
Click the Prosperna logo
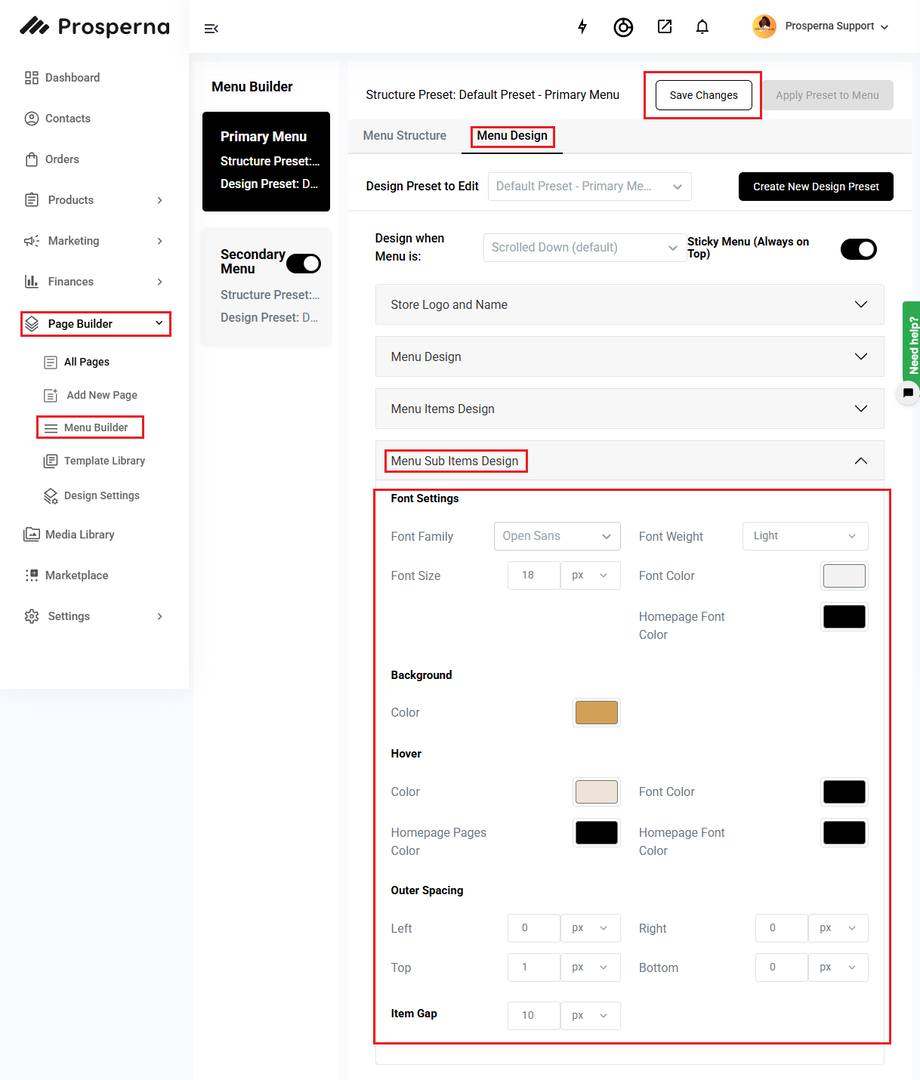pyautogui.click(x=94, y=27)
